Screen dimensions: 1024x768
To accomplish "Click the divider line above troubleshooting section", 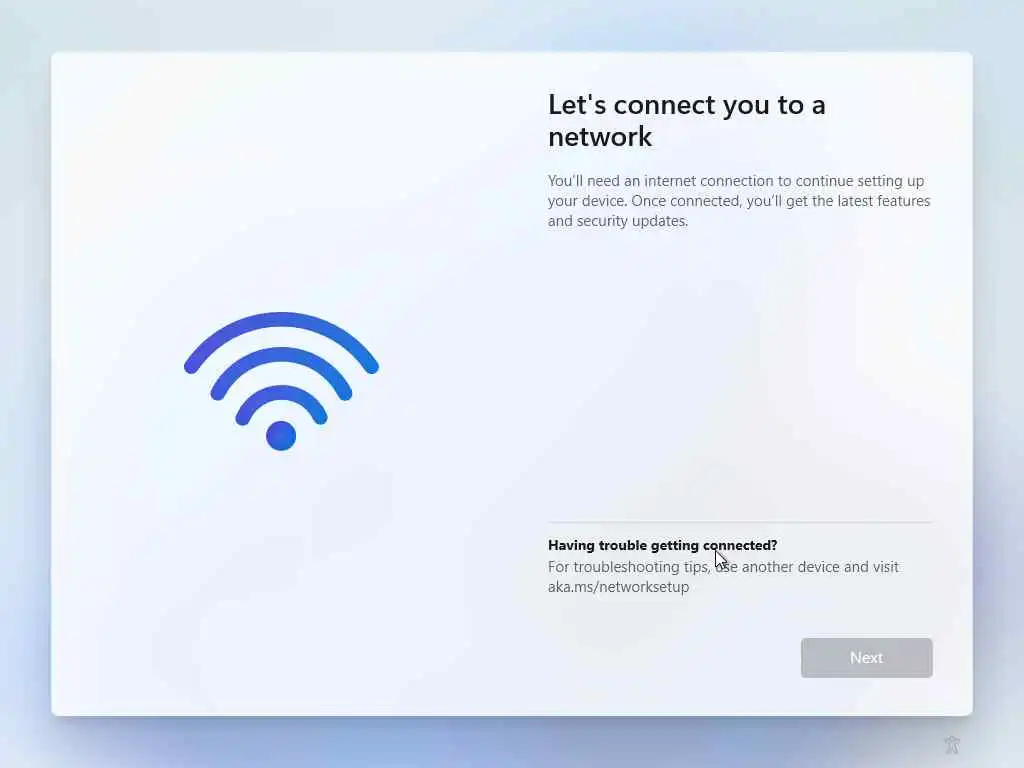I will (740, 522).
